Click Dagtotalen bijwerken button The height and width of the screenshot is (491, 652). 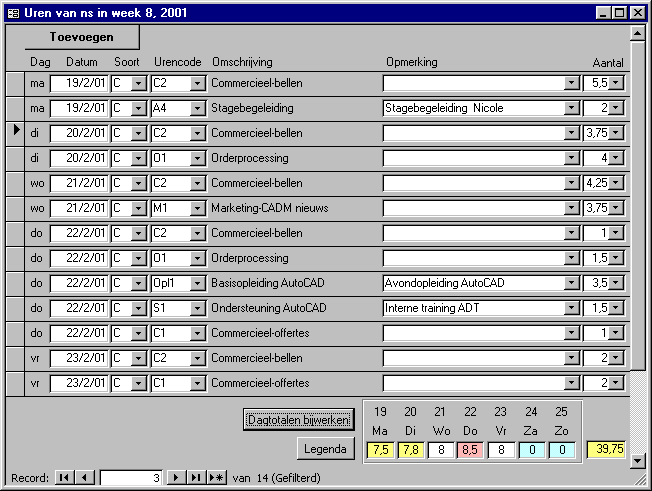[x=299, y=419]
